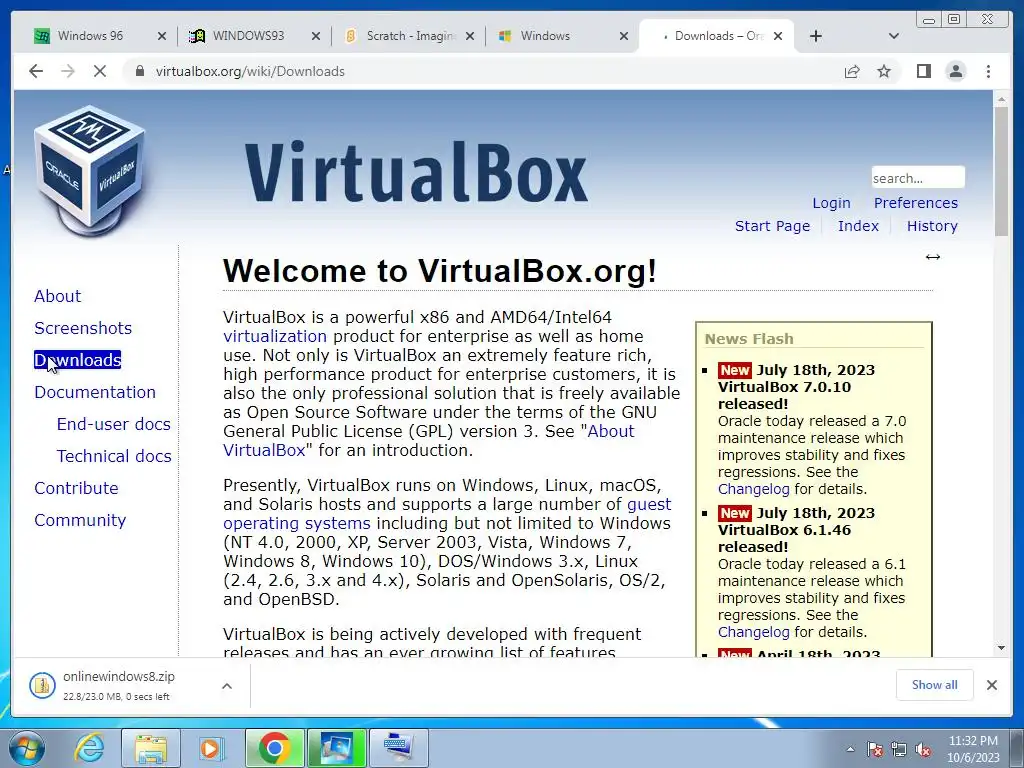Show hidden system tray icons
This screenshot has width=1024, height=768.
[x=850, y=750]
